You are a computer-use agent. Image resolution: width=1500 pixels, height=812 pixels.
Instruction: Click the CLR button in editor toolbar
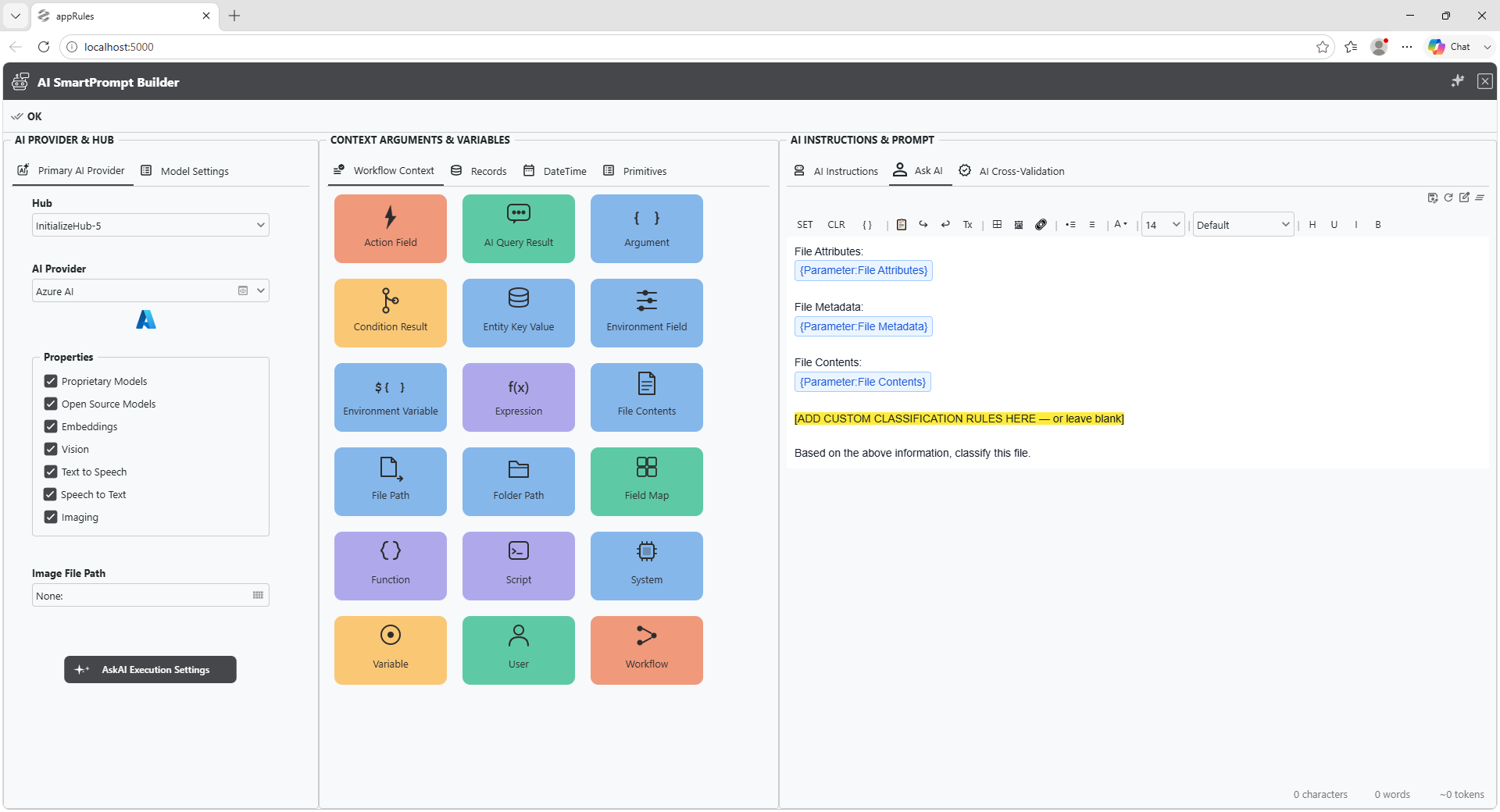pyautogui.click(x=836, y=225)
